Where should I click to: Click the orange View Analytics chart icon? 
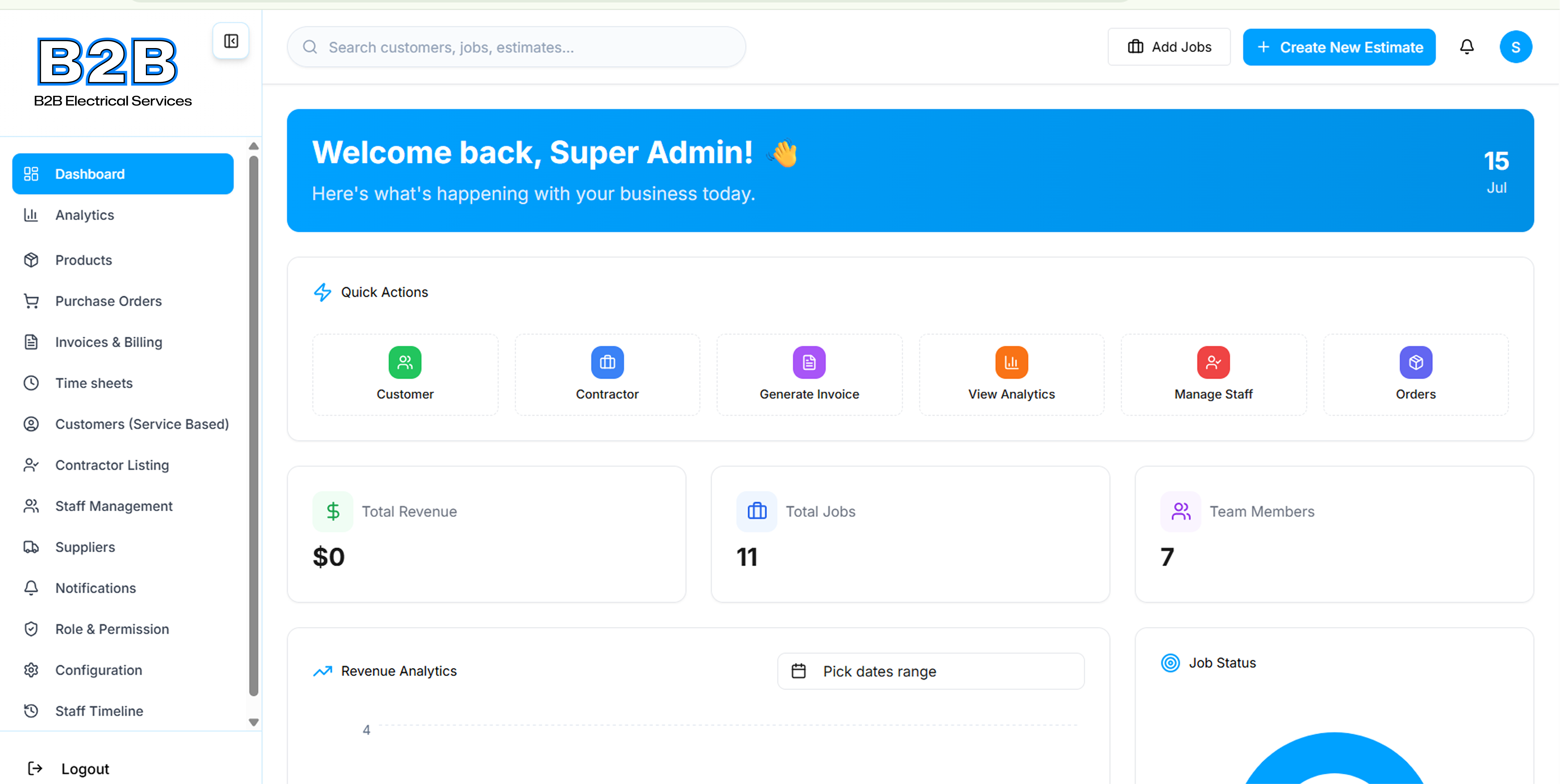(1011, 362)
